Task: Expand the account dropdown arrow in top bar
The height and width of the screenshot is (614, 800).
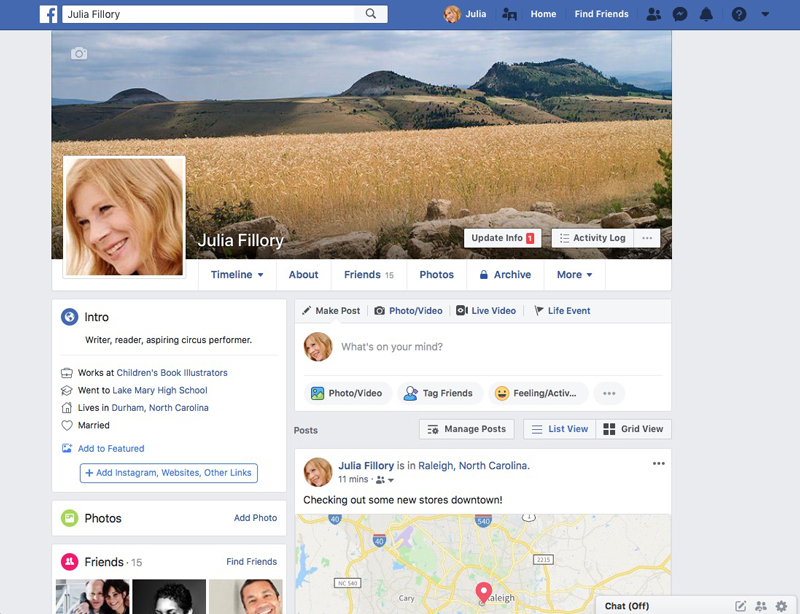Action: pos(766,14)
